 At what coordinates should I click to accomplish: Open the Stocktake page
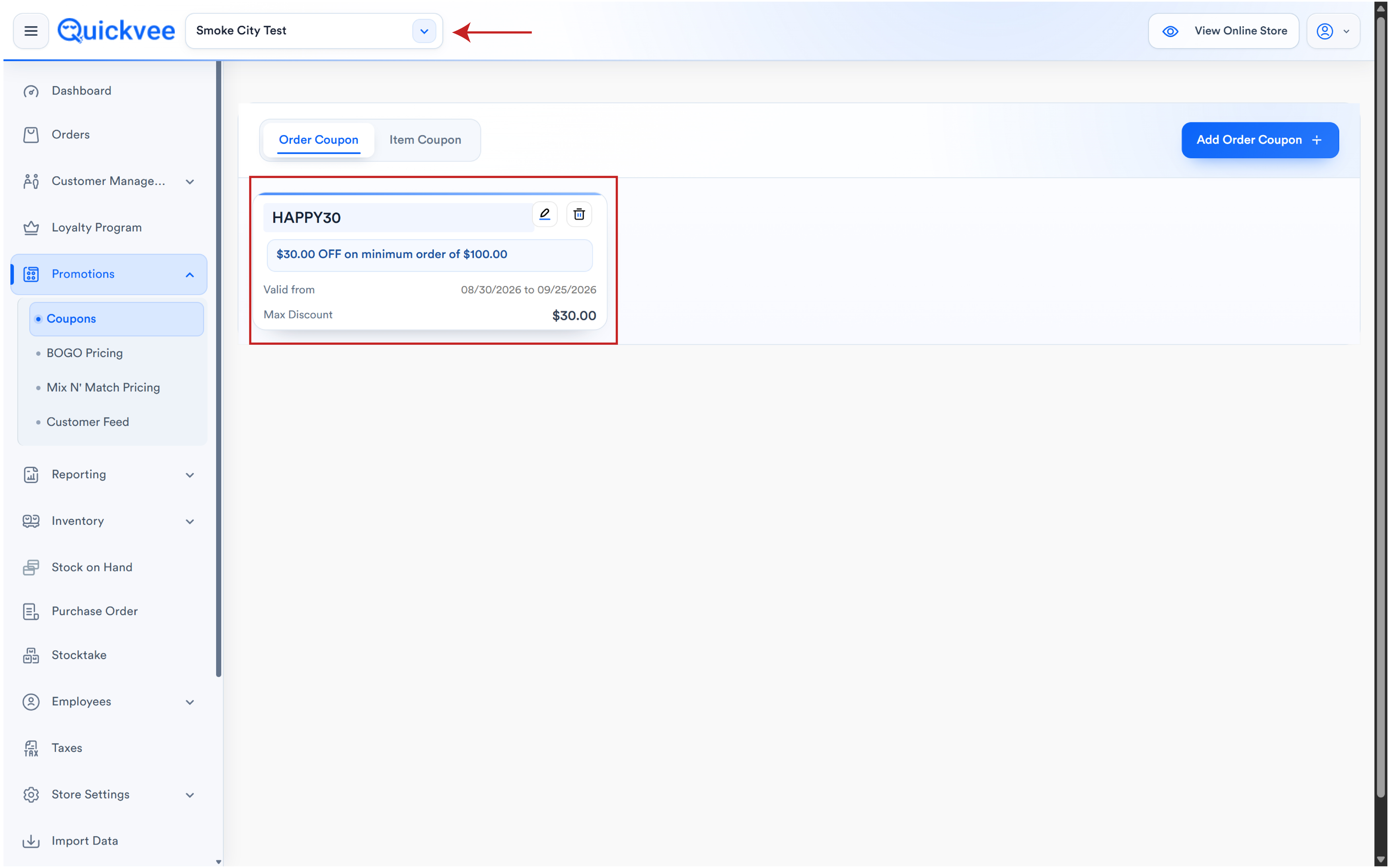79,656
